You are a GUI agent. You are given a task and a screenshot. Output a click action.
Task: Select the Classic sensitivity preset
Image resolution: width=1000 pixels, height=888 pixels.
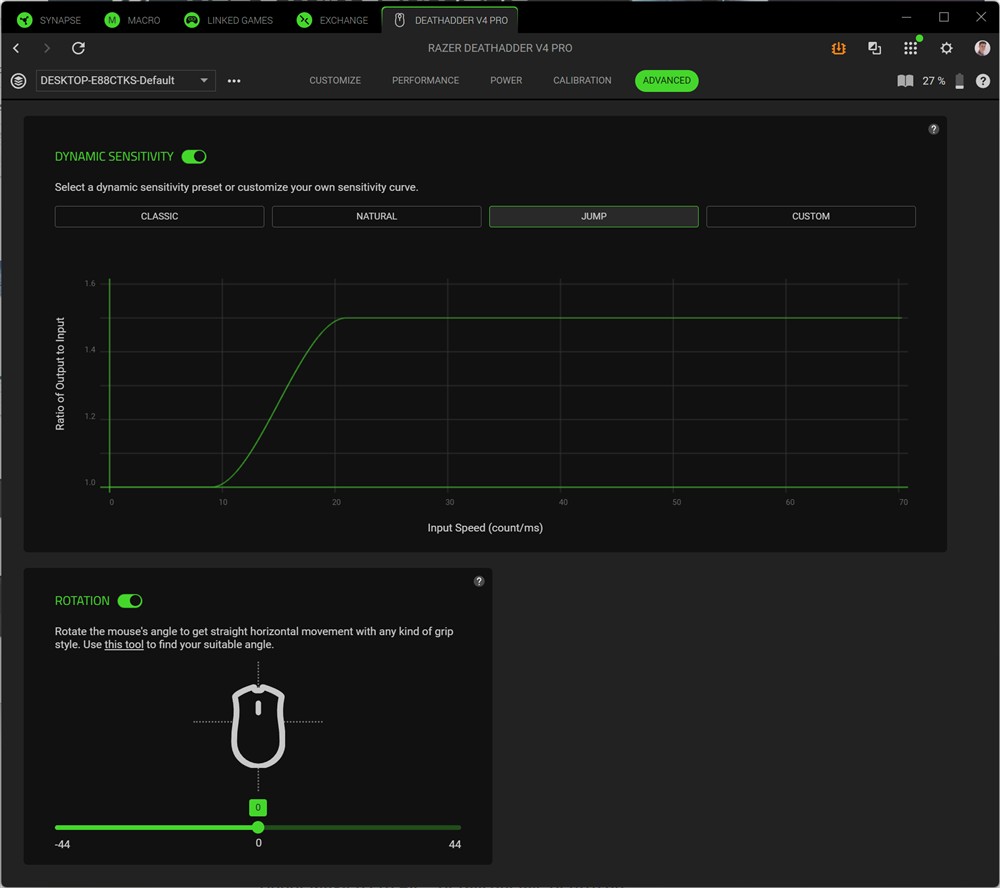(159, 216)
